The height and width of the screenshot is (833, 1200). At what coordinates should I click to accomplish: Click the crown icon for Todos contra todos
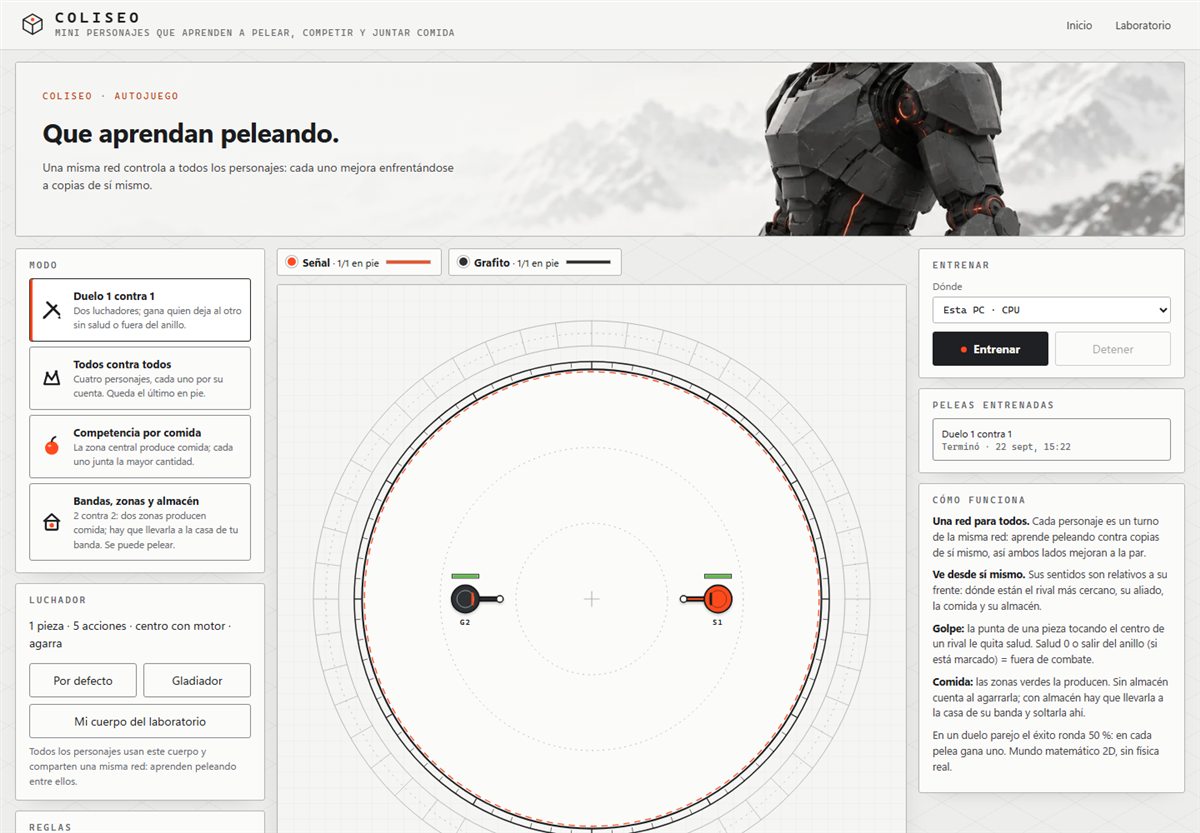click(x=52, y=378)
